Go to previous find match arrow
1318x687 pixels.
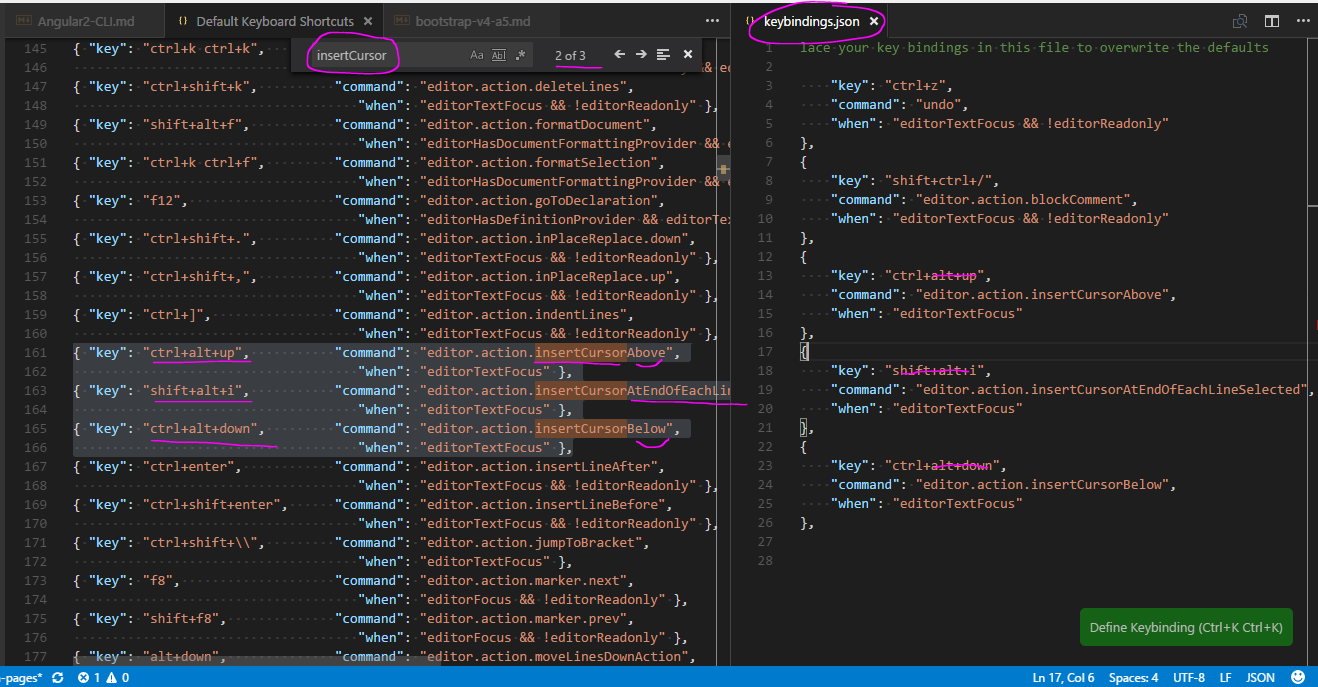click(619, 55)
